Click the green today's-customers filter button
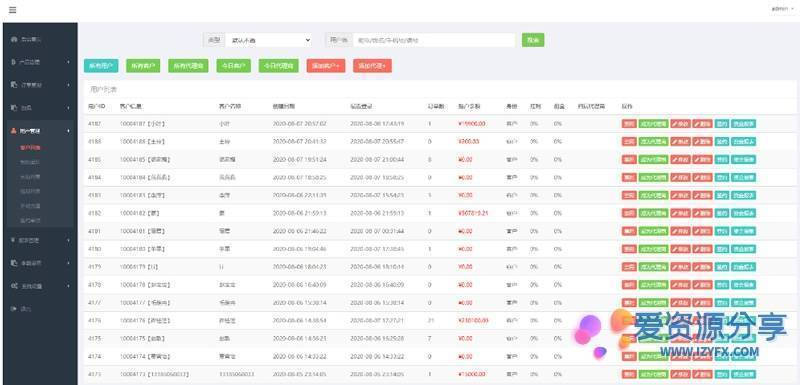The image size is (800, 385). click(x=234, y=66)
